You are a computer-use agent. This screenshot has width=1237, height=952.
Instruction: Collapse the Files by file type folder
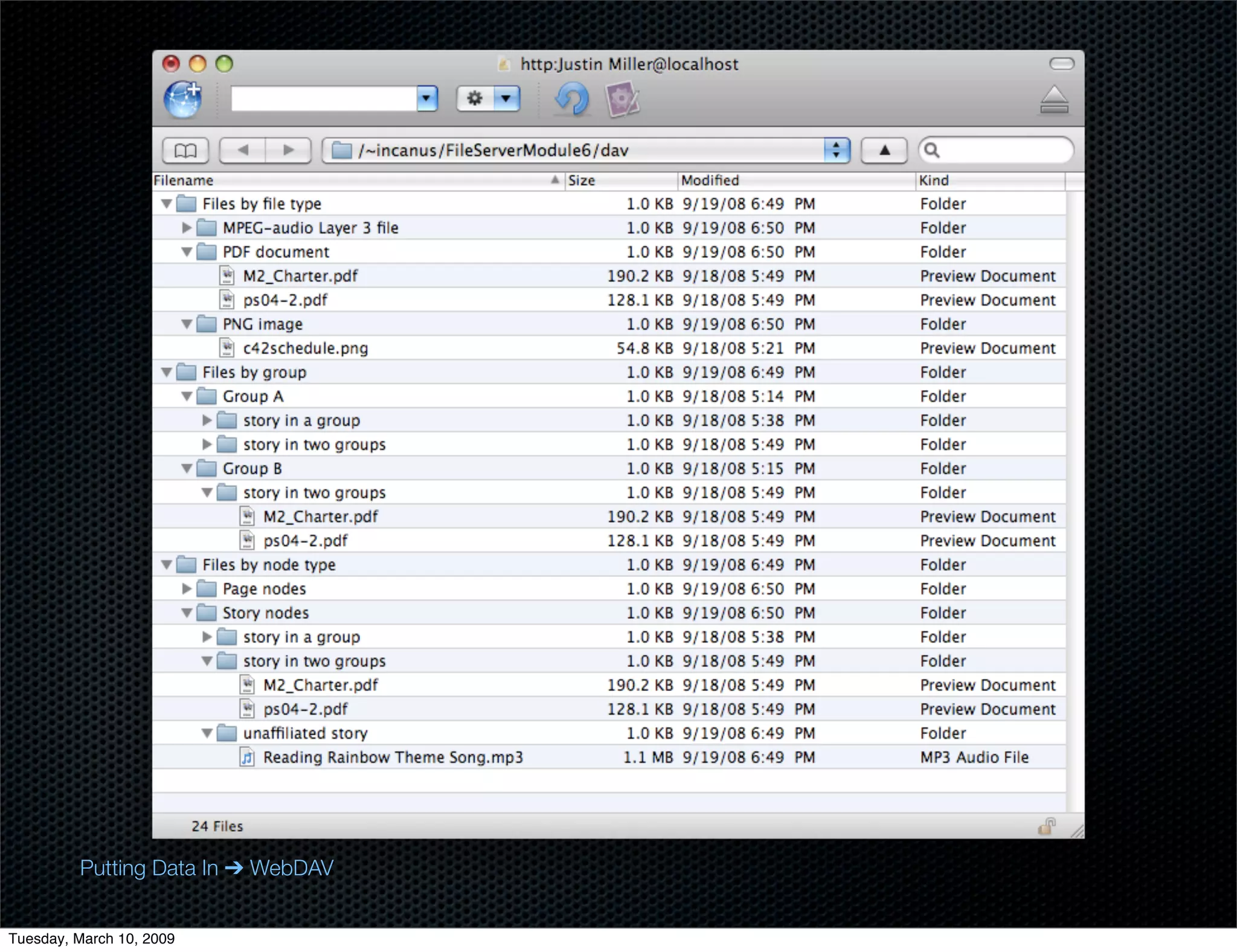(167, 204)
